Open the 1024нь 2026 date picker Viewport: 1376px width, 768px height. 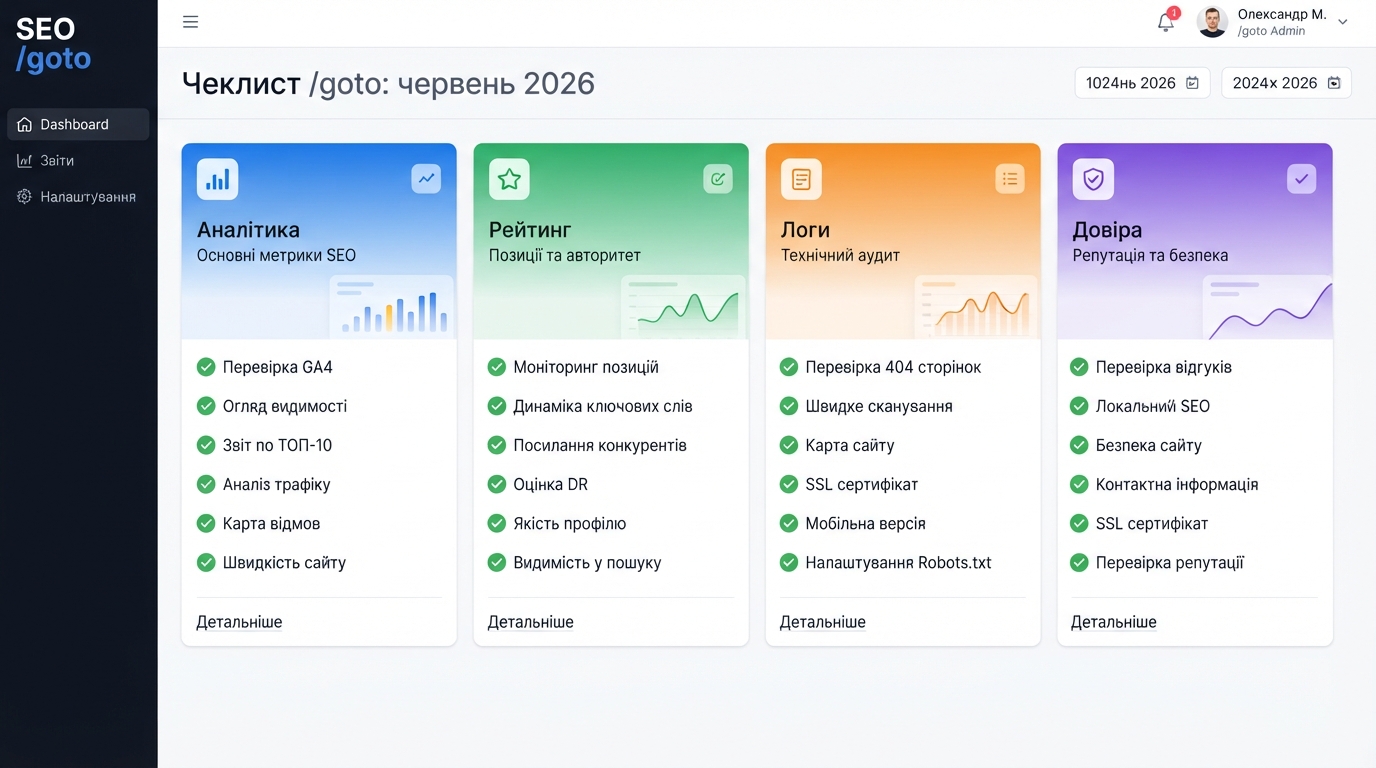click(1142, 83)
